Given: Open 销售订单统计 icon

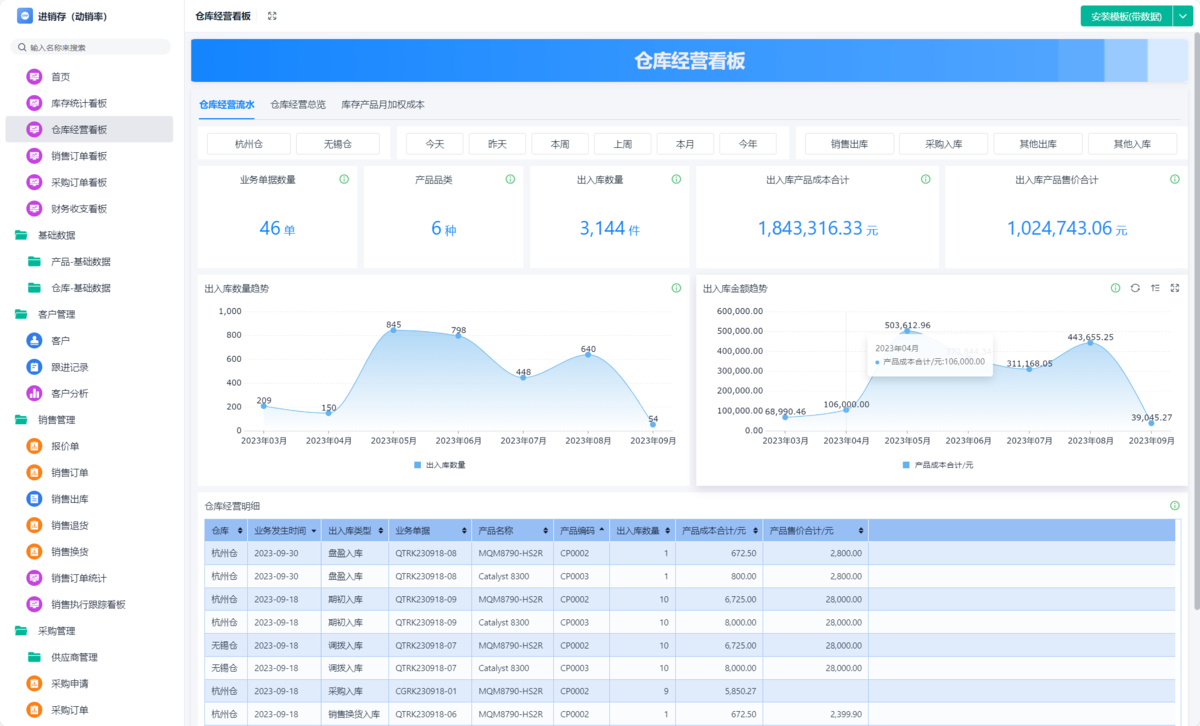Looking at the screenshot, I should [x=34, y=578].
